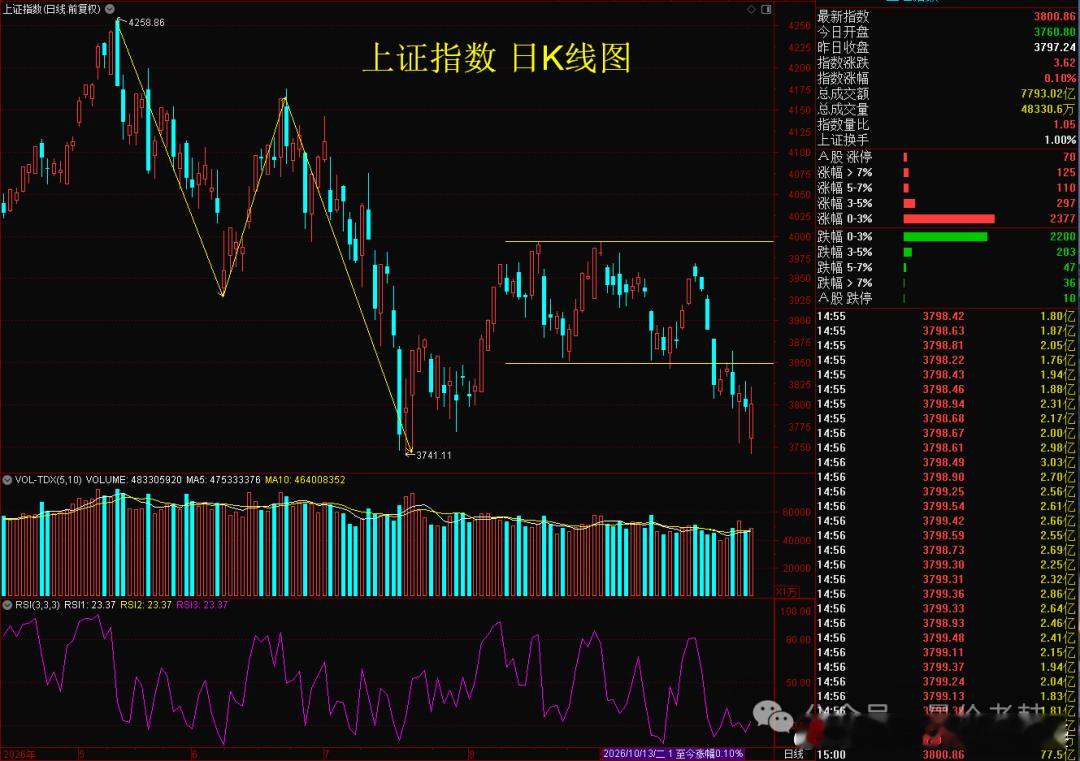
Task: Click the 最新指数 value 3800.86
Action: coord(1055,17)
